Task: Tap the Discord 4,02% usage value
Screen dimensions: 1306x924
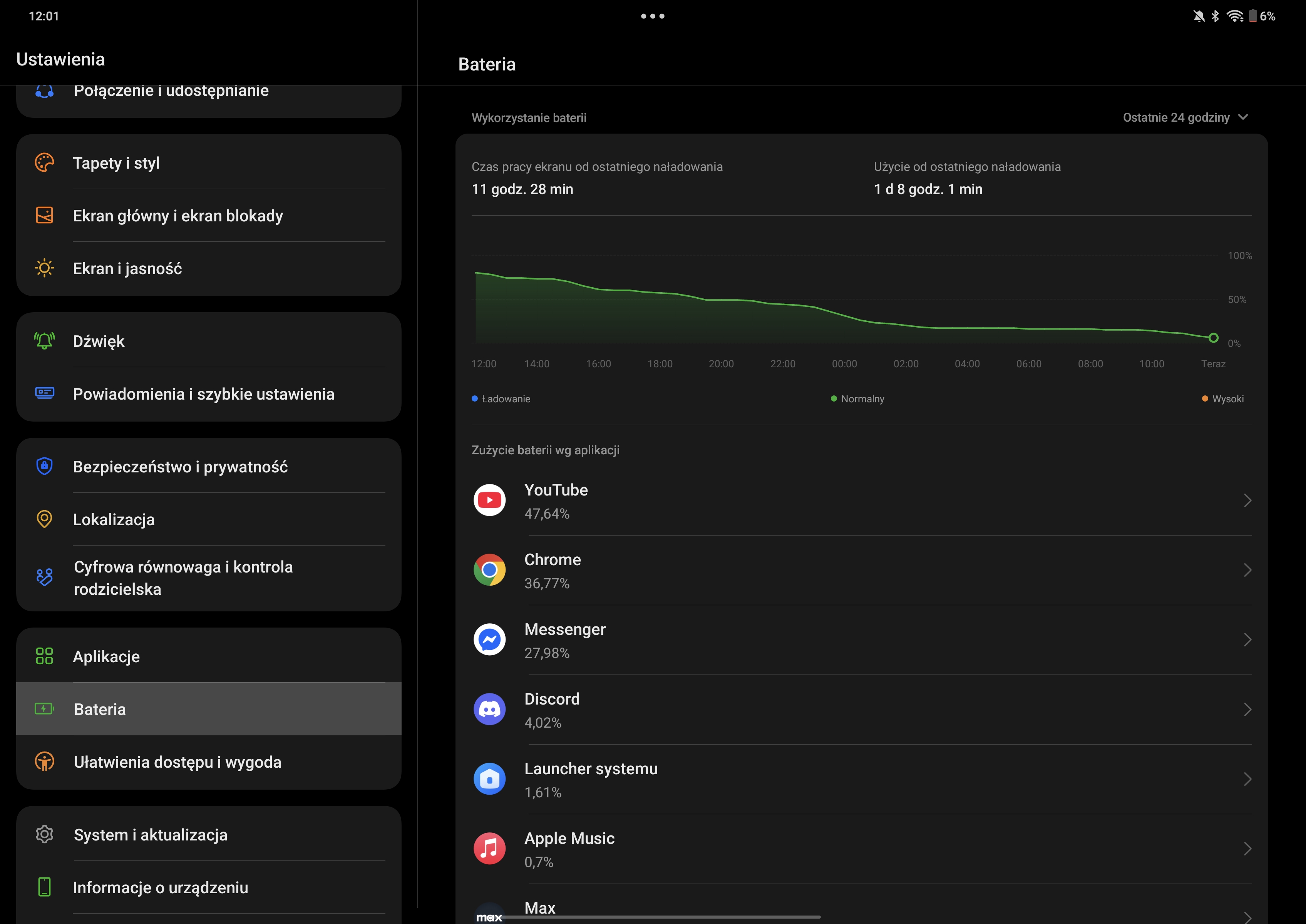Action: [x=543, y=723]
